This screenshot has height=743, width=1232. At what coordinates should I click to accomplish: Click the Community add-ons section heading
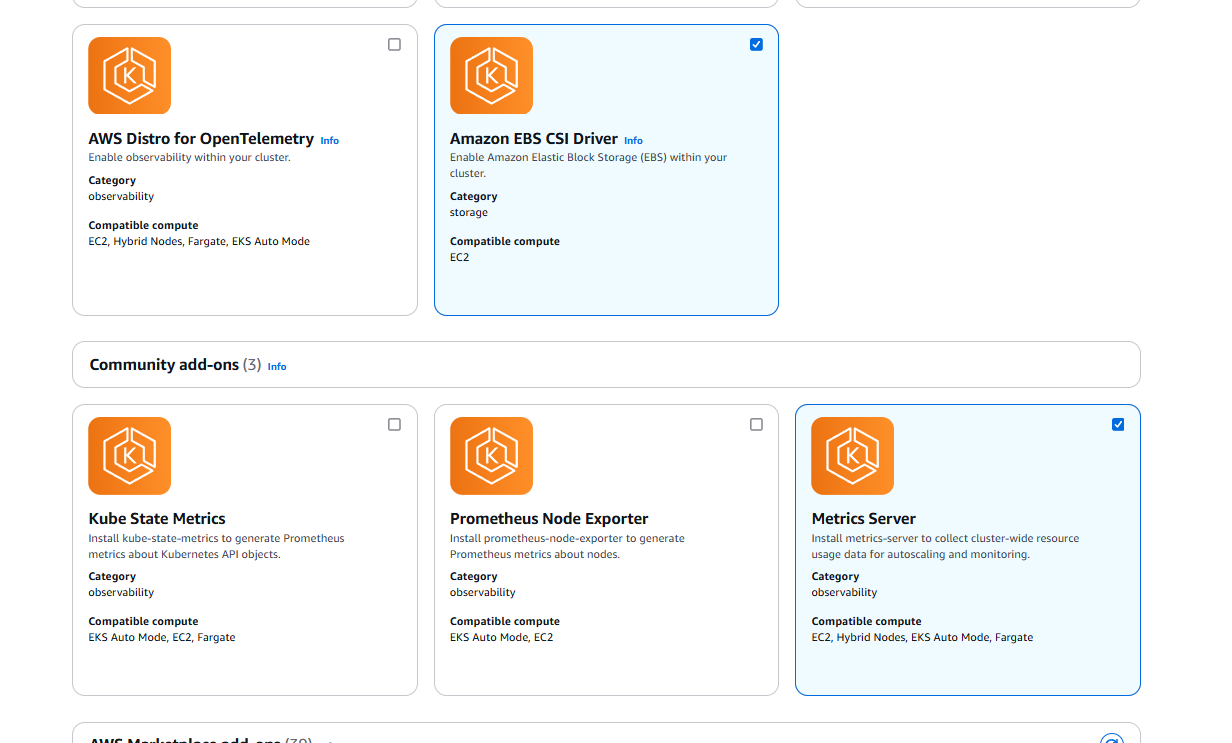(164, 365)
